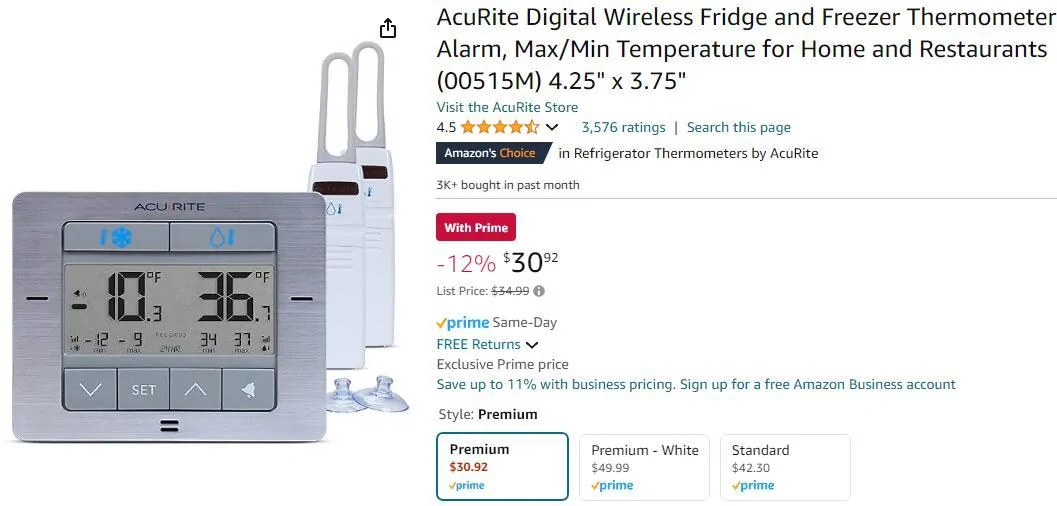Click the star rating icons
This screenshot has width=1057, height=506.
[499, 127]
